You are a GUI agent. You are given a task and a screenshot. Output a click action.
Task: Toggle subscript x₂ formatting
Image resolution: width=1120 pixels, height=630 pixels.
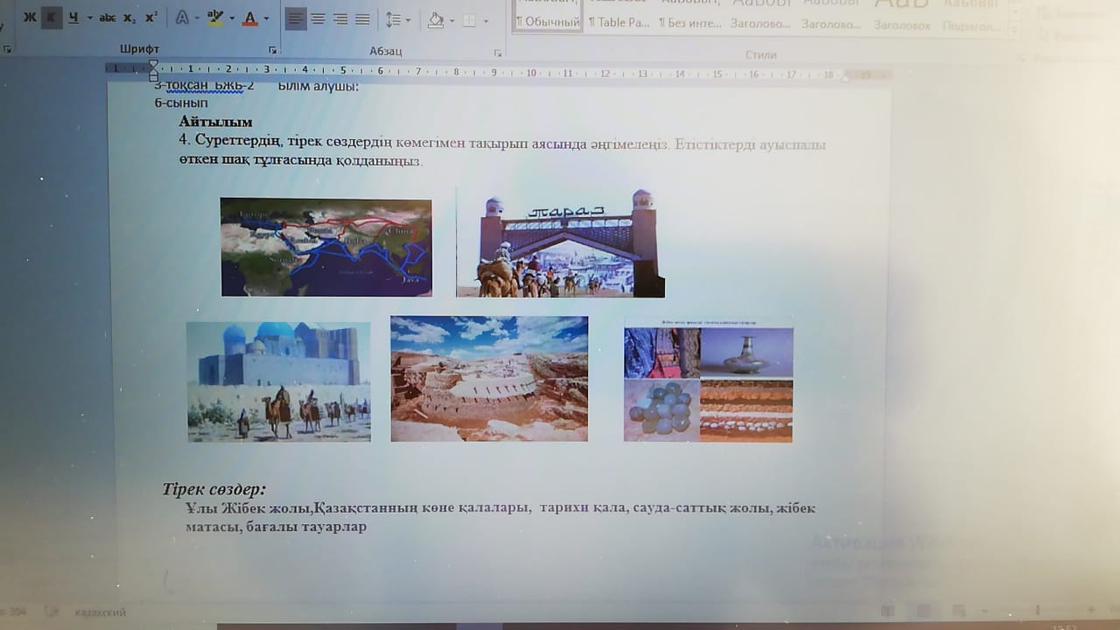[129, 18]
